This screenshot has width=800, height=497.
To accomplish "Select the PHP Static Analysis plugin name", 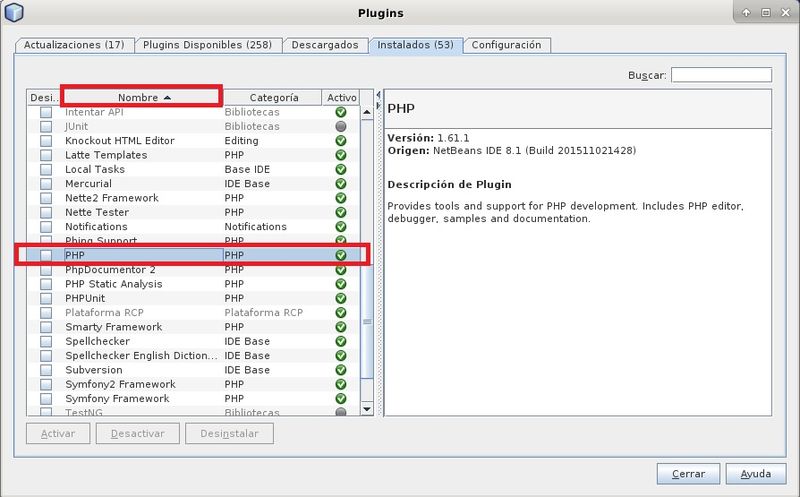I will 114,284.
